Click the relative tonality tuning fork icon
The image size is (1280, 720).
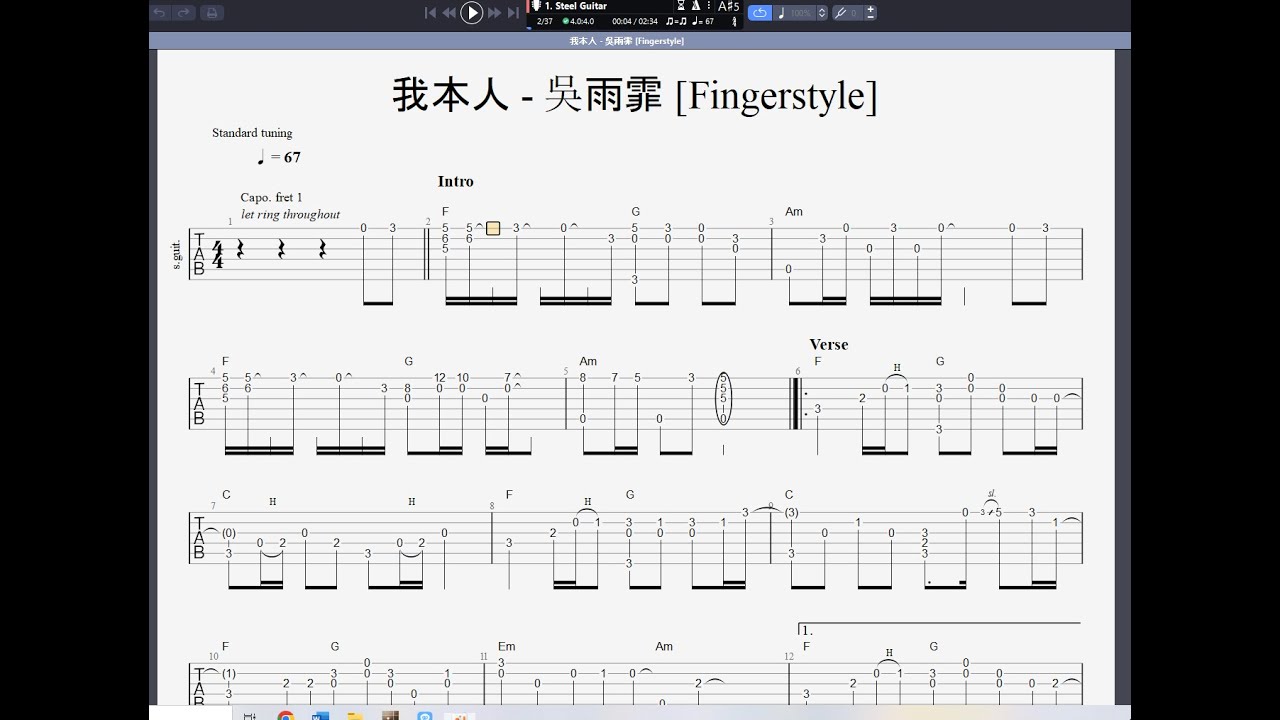pos(841,13)
